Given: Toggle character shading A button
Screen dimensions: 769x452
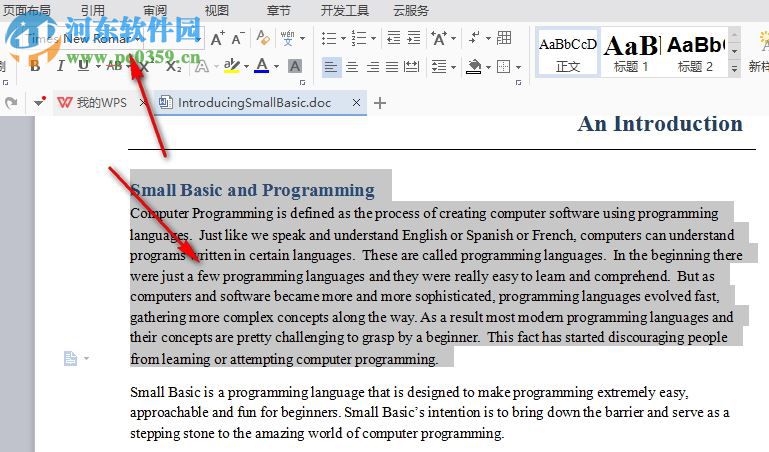Looking at the screenshot, I should coord(295,66).
